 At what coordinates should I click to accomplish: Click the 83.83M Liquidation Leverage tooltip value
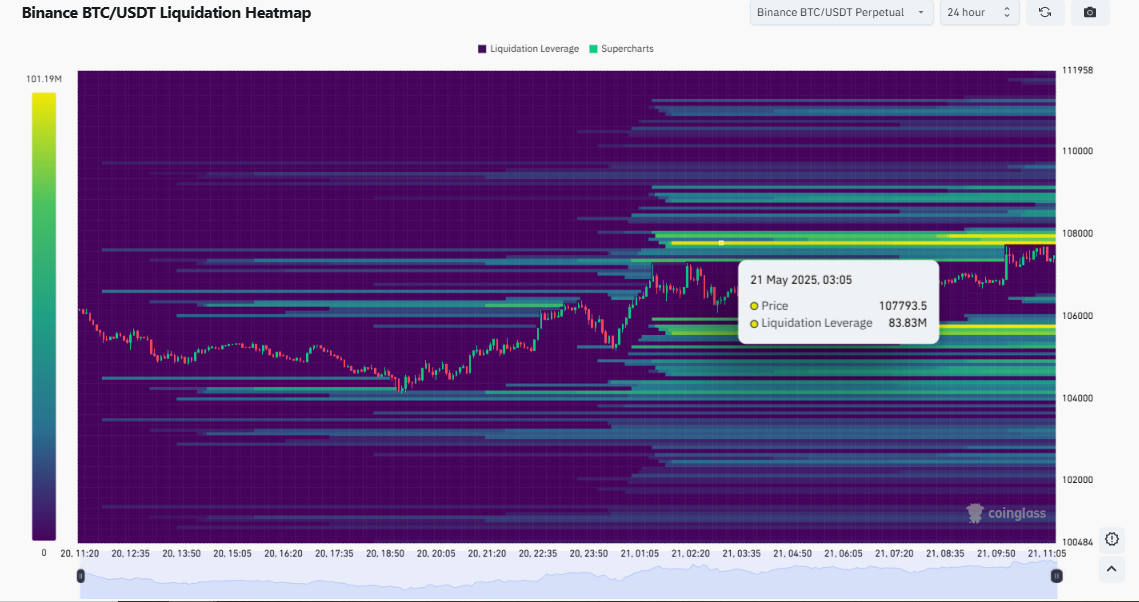907,323
